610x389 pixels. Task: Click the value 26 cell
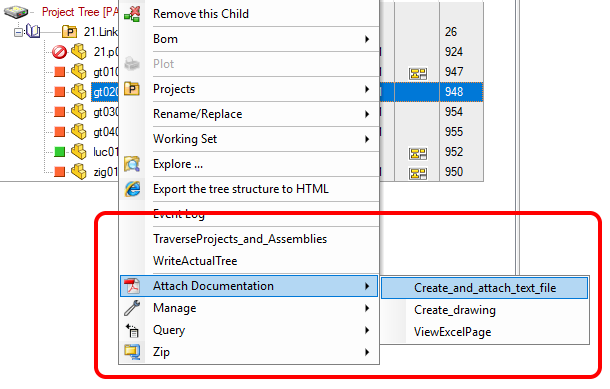[461, 32]
